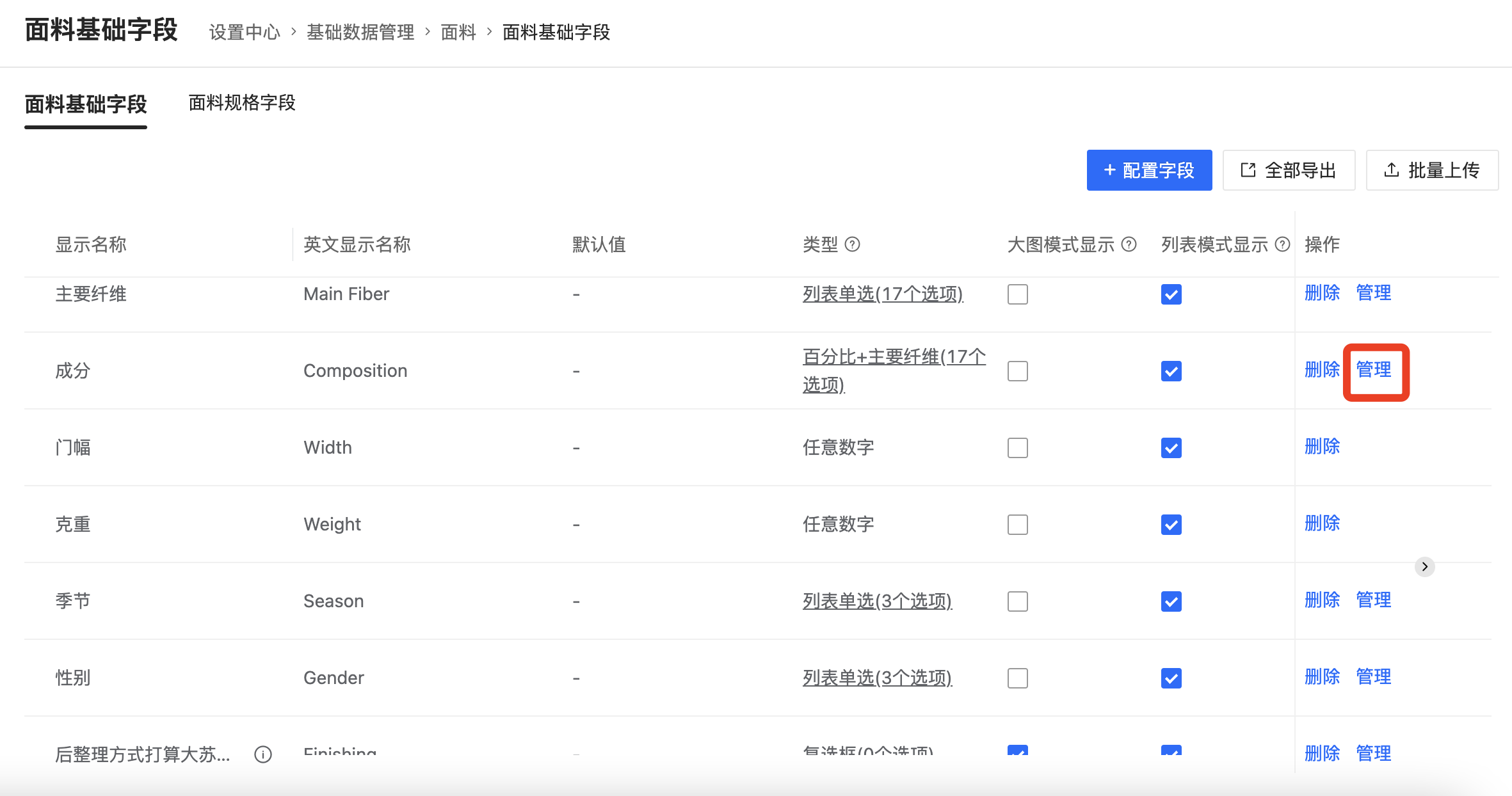Select the 面料基础字段 tab

click(x=86, y=104)
